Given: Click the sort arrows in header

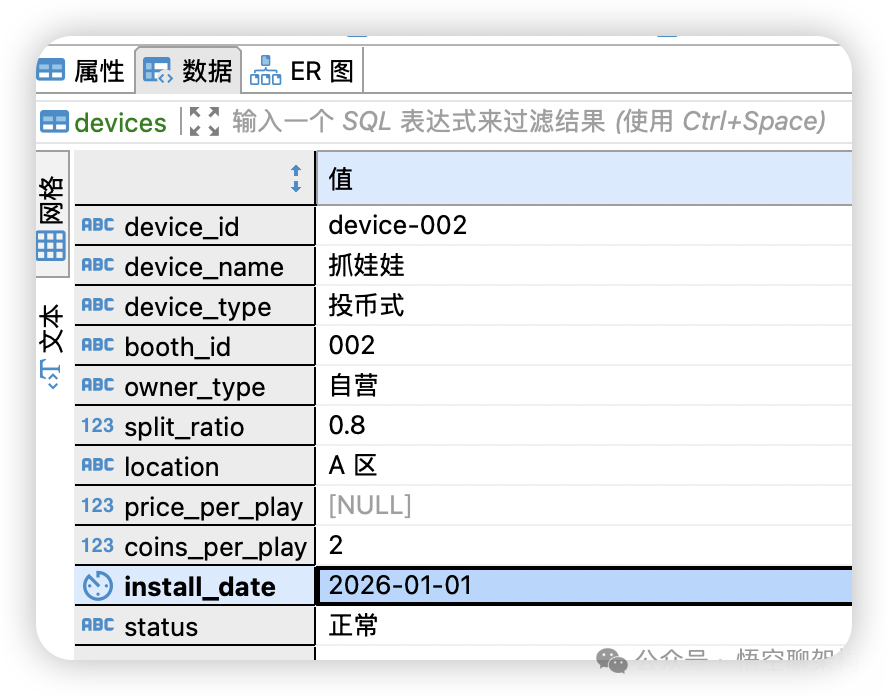Looking at the screenshot, I should pyautogui.click(x=296, y=178).
